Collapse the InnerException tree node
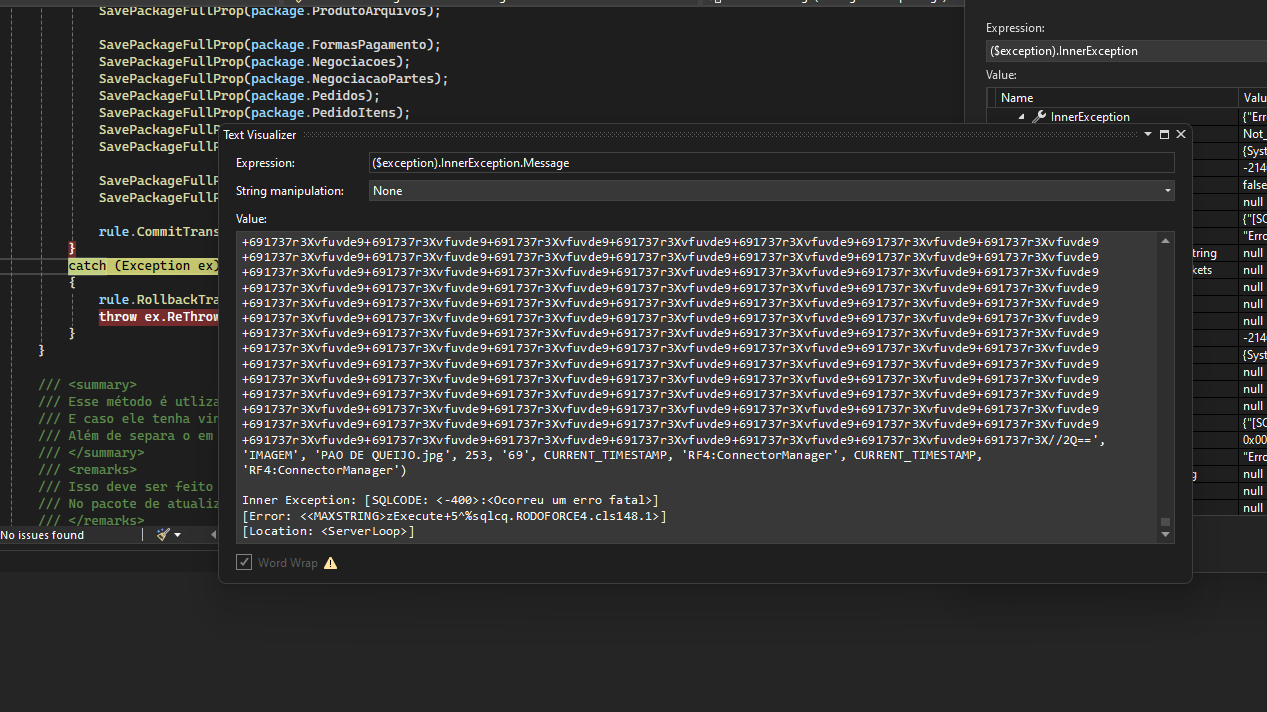This screenshot has width=1267, height=712. point(1022,117)
